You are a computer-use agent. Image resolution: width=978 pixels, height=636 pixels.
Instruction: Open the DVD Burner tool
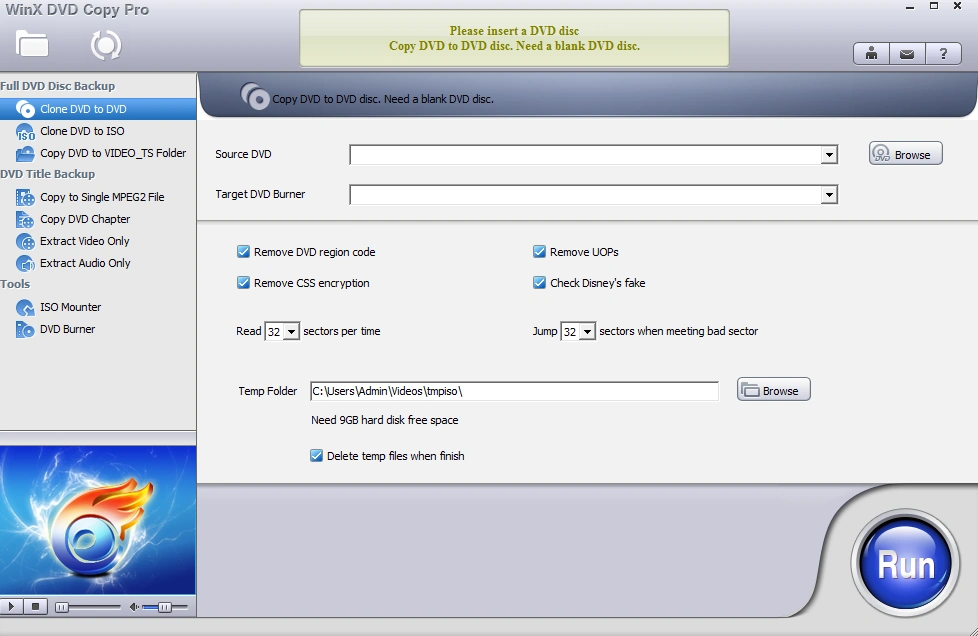(98, 329)
